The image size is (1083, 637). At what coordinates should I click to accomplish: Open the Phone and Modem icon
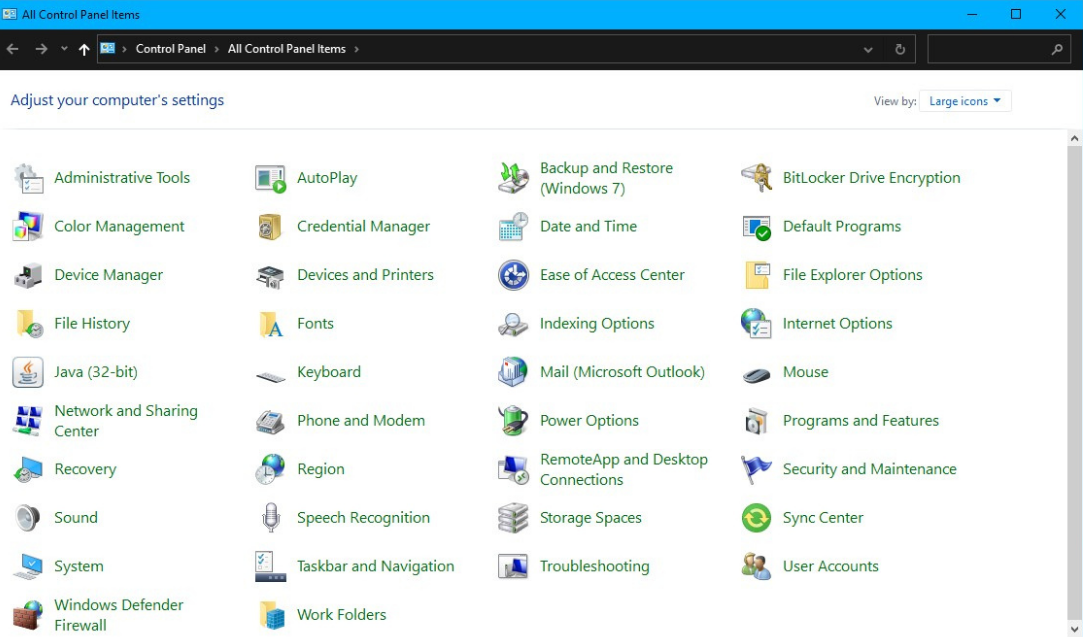point(270,420)
